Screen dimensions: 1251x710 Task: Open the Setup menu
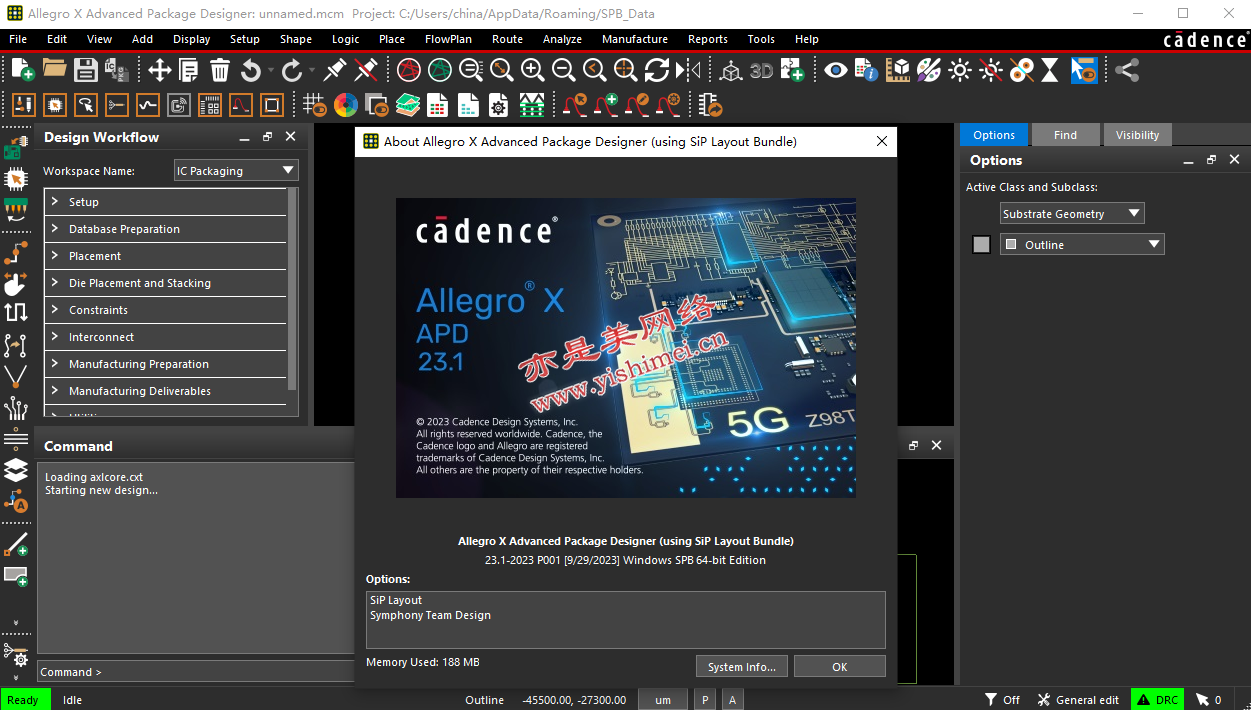[245, 39]
